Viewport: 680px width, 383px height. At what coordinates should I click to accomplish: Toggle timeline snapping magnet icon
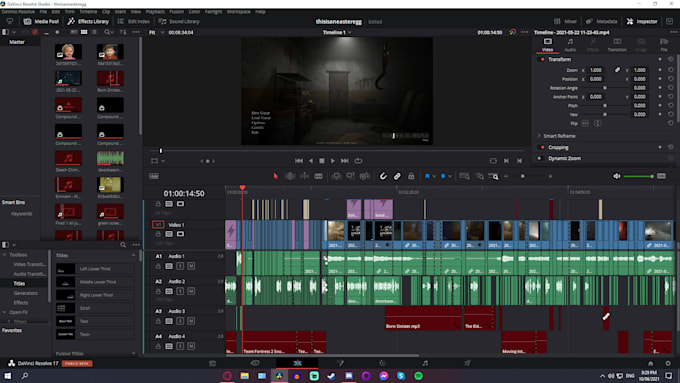click(x=383, y=176)
